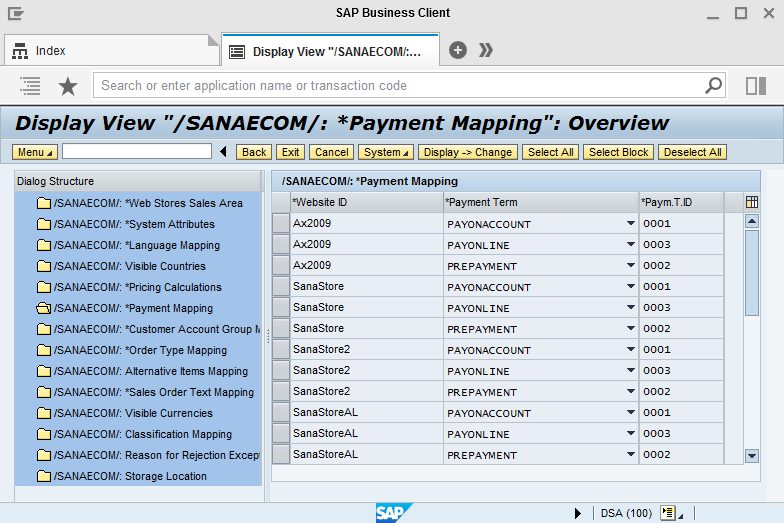The height and width of the screenshot is (523, 784).
Task: Toggle the side panel layout icon
Action: 756,86
